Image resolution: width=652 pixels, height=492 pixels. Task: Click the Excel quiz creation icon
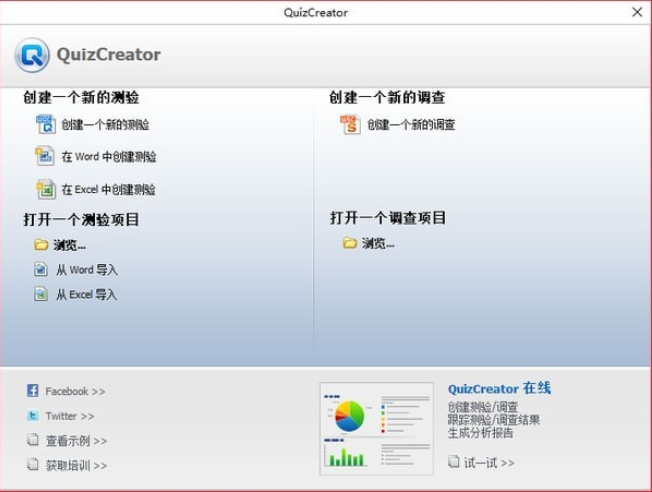coord(45,190)
